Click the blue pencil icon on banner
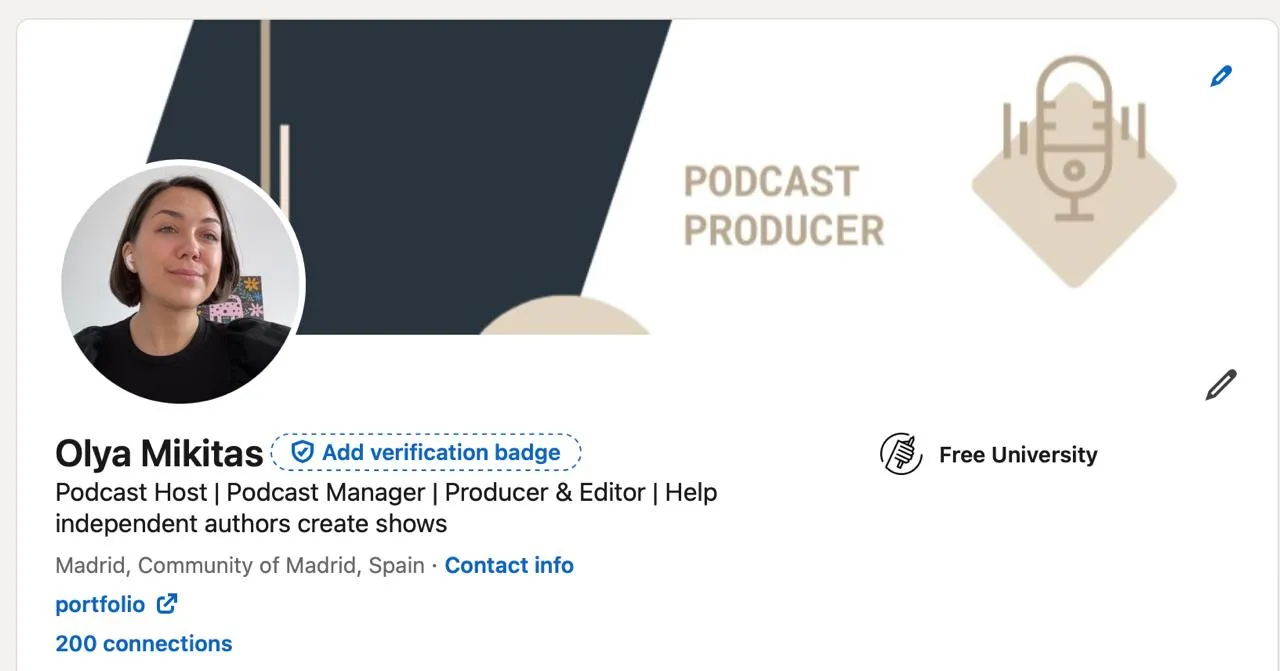Screen dimensions: 1280x671 tap(1220, 76)
